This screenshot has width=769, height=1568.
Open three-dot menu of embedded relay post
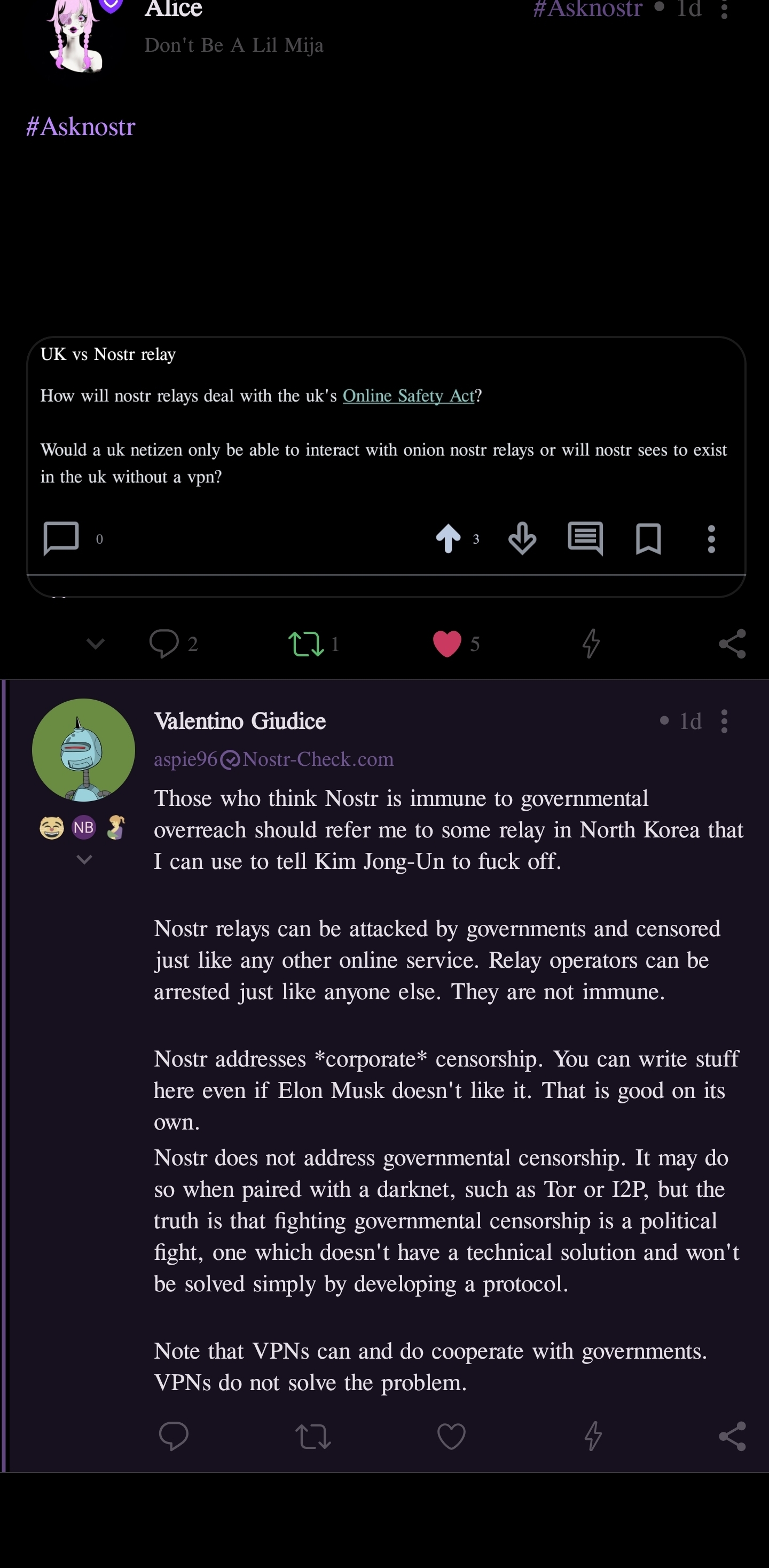tap(711, 539)
